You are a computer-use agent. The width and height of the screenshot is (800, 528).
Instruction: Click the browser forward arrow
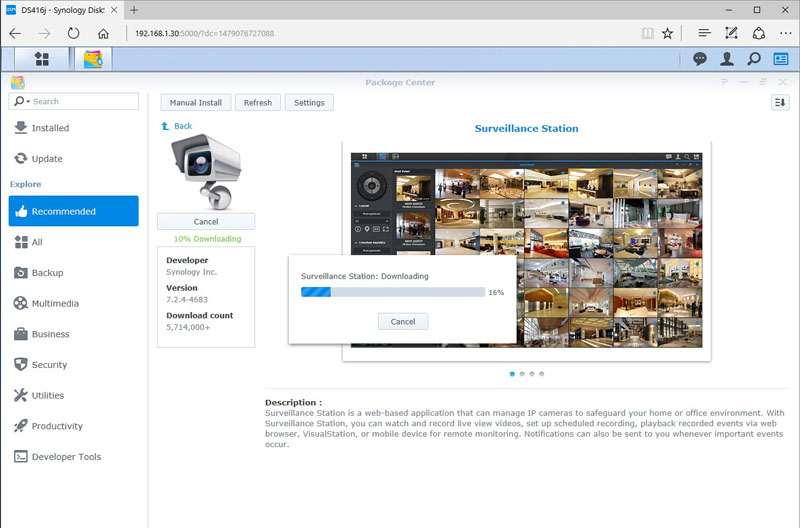click(44, 34)
